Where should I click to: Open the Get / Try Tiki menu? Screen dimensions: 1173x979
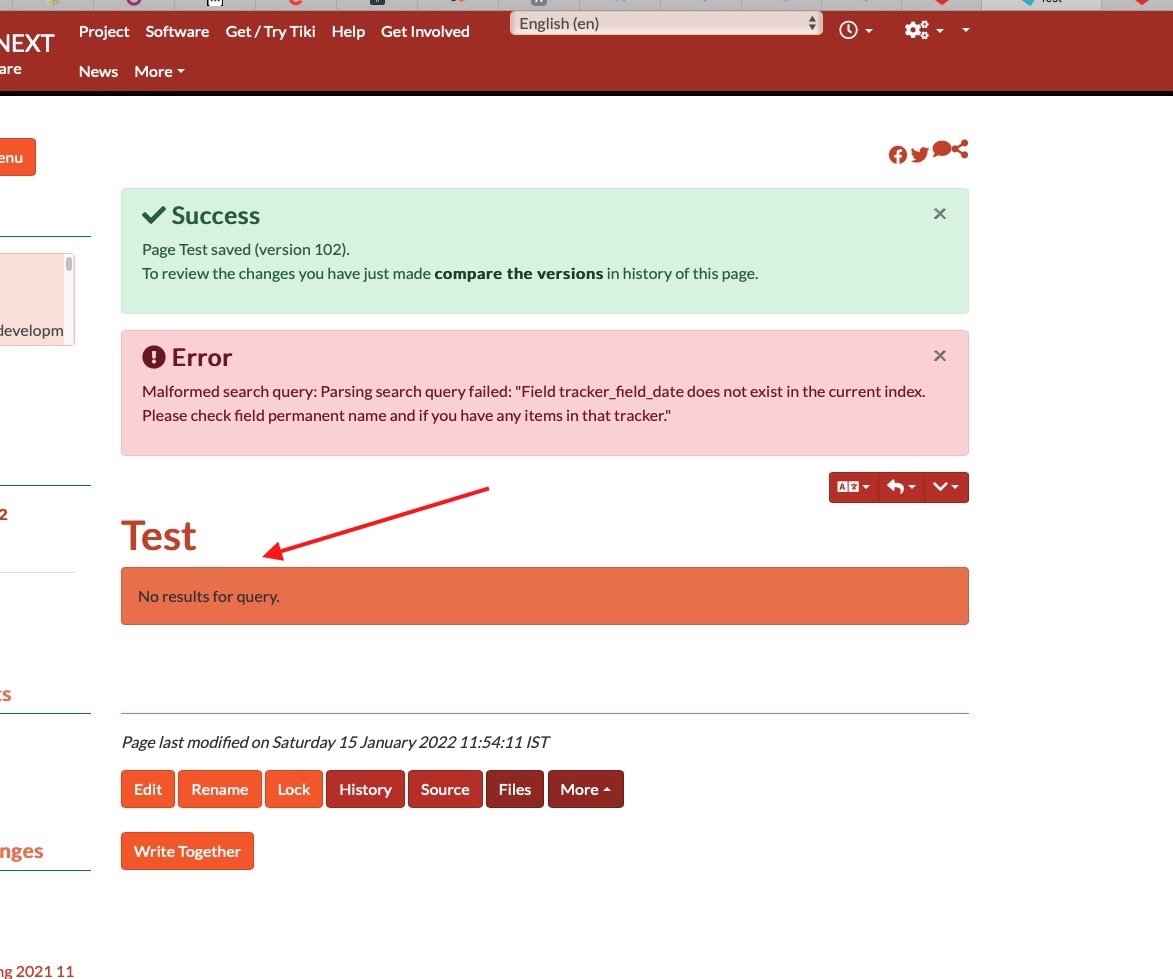(270, 31)
